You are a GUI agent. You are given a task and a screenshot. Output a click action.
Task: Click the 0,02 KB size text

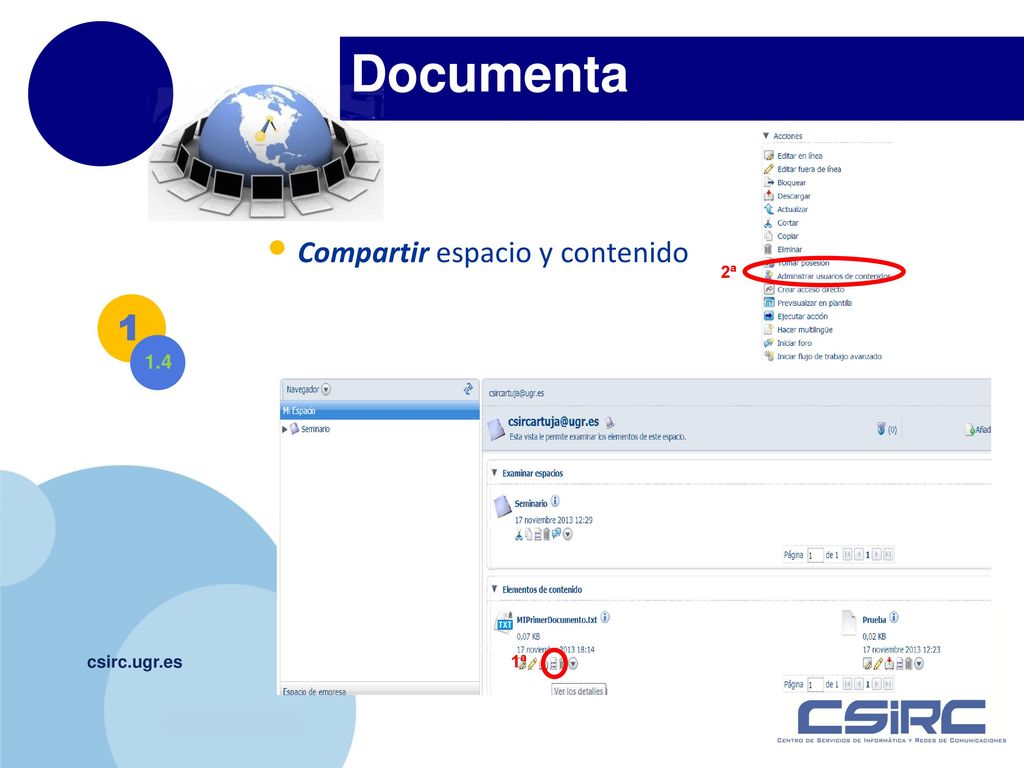tap(874, 636)
